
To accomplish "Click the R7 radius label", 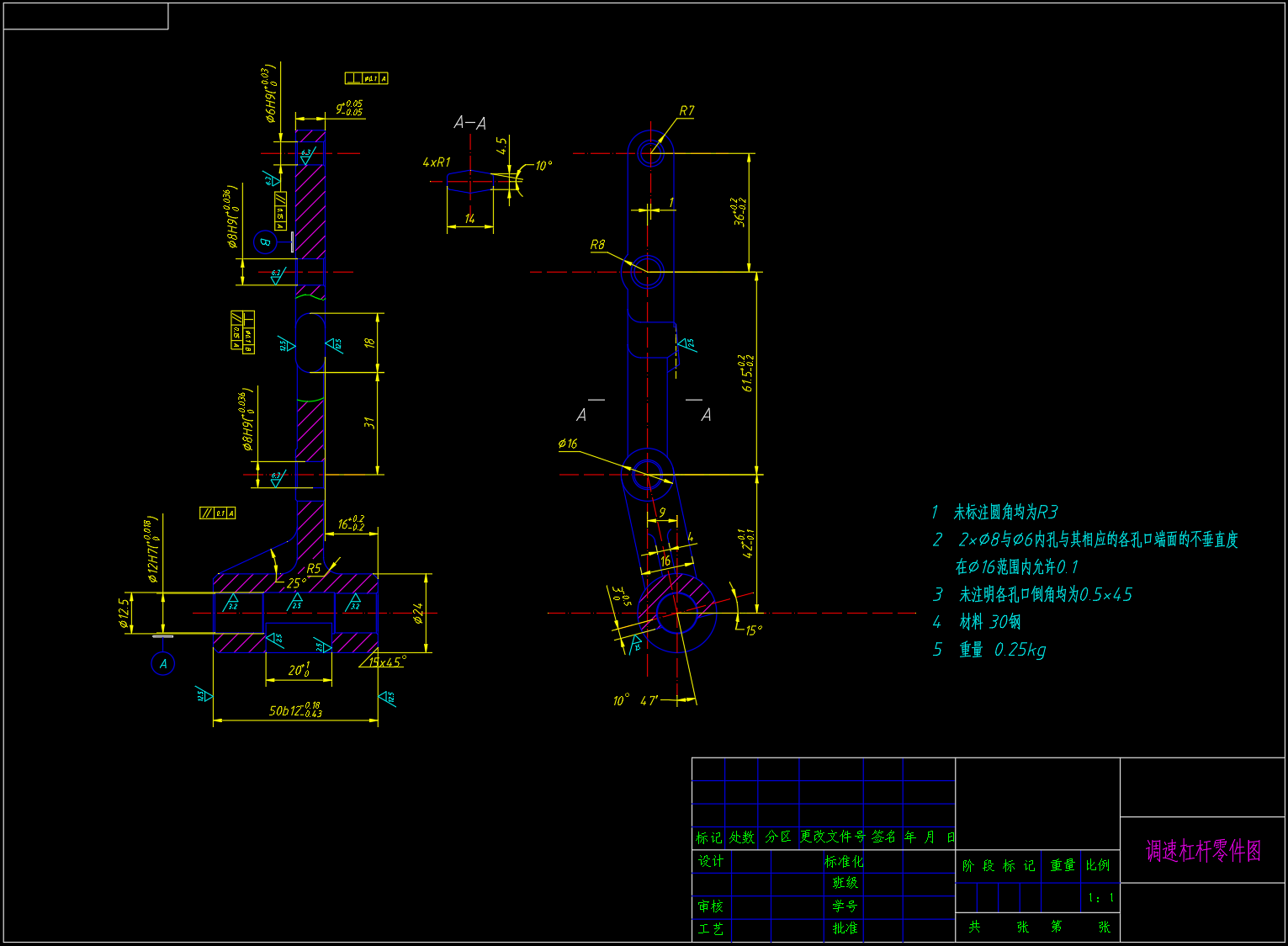I will point(686,111).
